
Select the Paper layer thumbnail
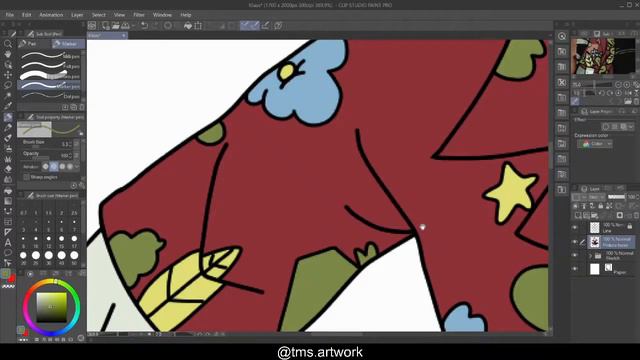595,269
